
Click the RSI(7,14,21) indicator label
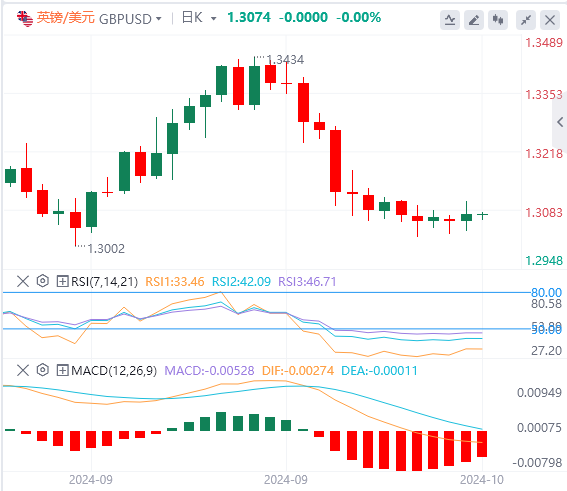[105, 281]
